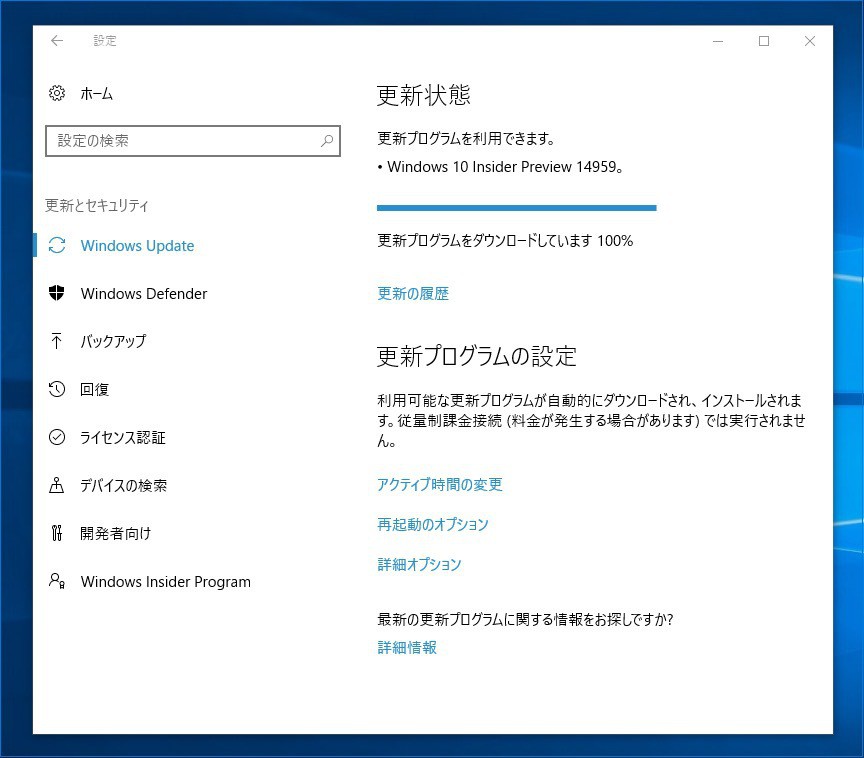Open 詳細オプション link
Viewport: 864px width, 758px height.
click(419, 565)
